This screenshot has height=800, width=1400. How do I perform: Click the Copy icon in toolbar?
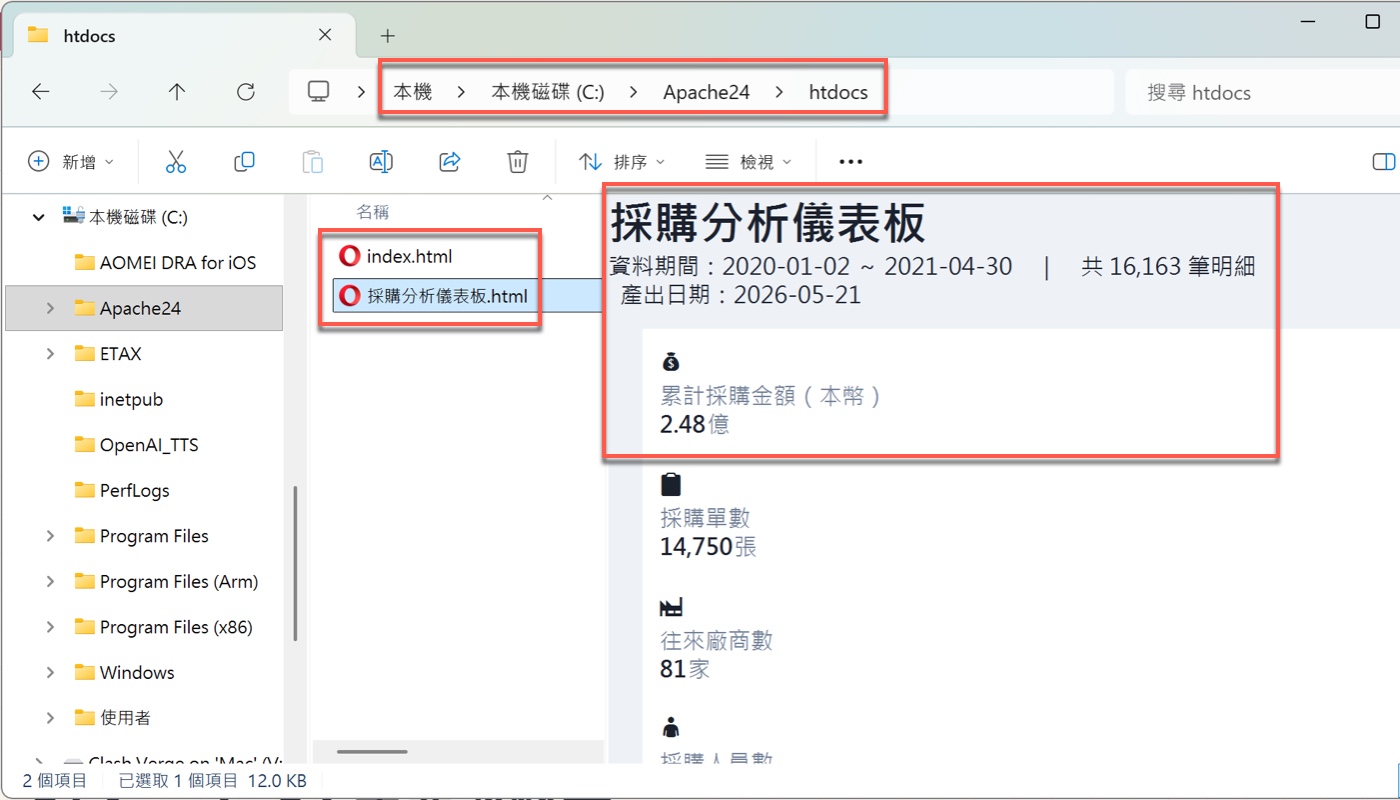(244, 161)
